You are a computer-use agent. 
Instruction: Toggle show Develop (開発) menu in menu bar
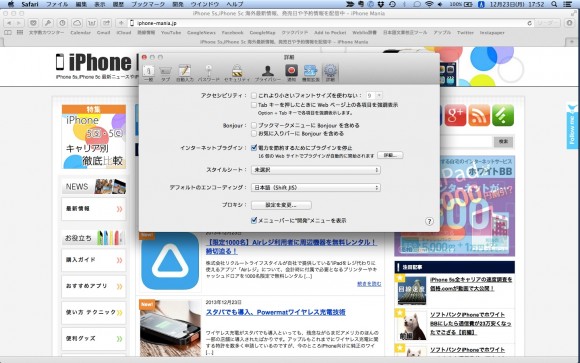[x=254, y=221]
